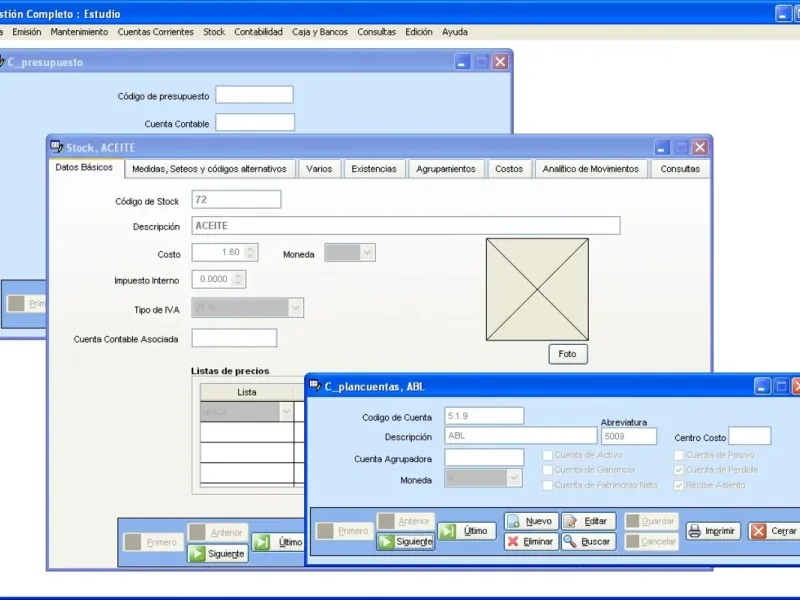Image resolution: width=800 pixels, height=600 pixels.
Task: Switch to the Costos tab
Action: (x=509, y=169)
